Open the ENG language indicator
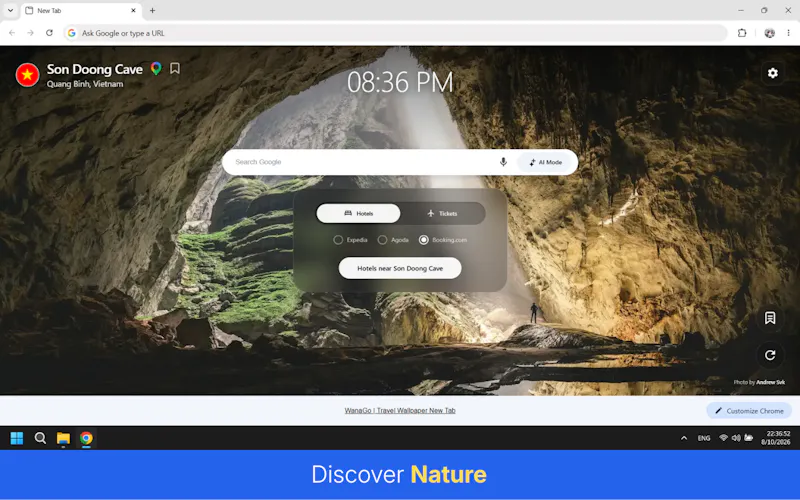 click(x=704, y=438)
